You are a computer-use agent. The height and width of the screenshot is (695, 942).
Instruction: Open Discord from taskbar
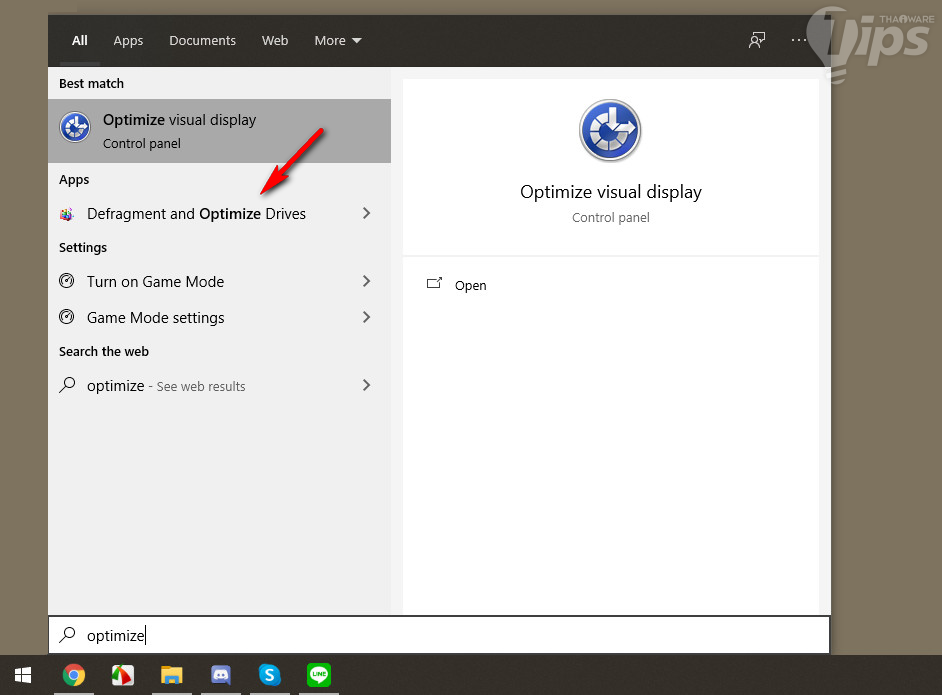click(221, 675)
